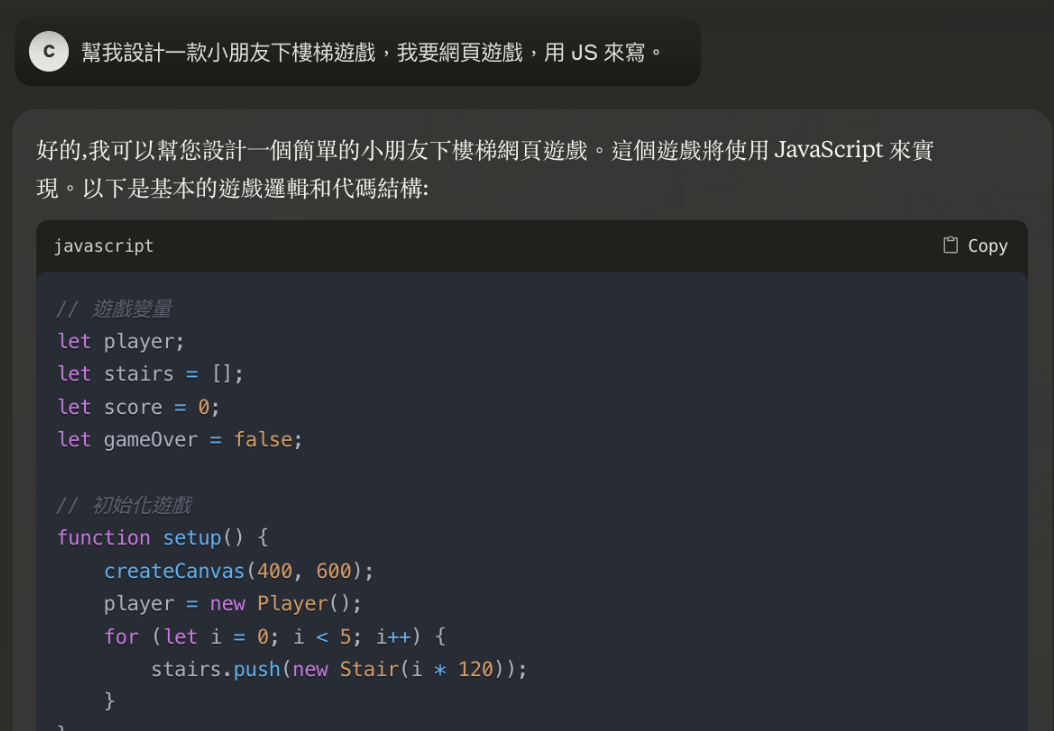Viewport: 1054px width, 731px height.
Task: Click the function setup() declaration line
Action: click(162, 537)
